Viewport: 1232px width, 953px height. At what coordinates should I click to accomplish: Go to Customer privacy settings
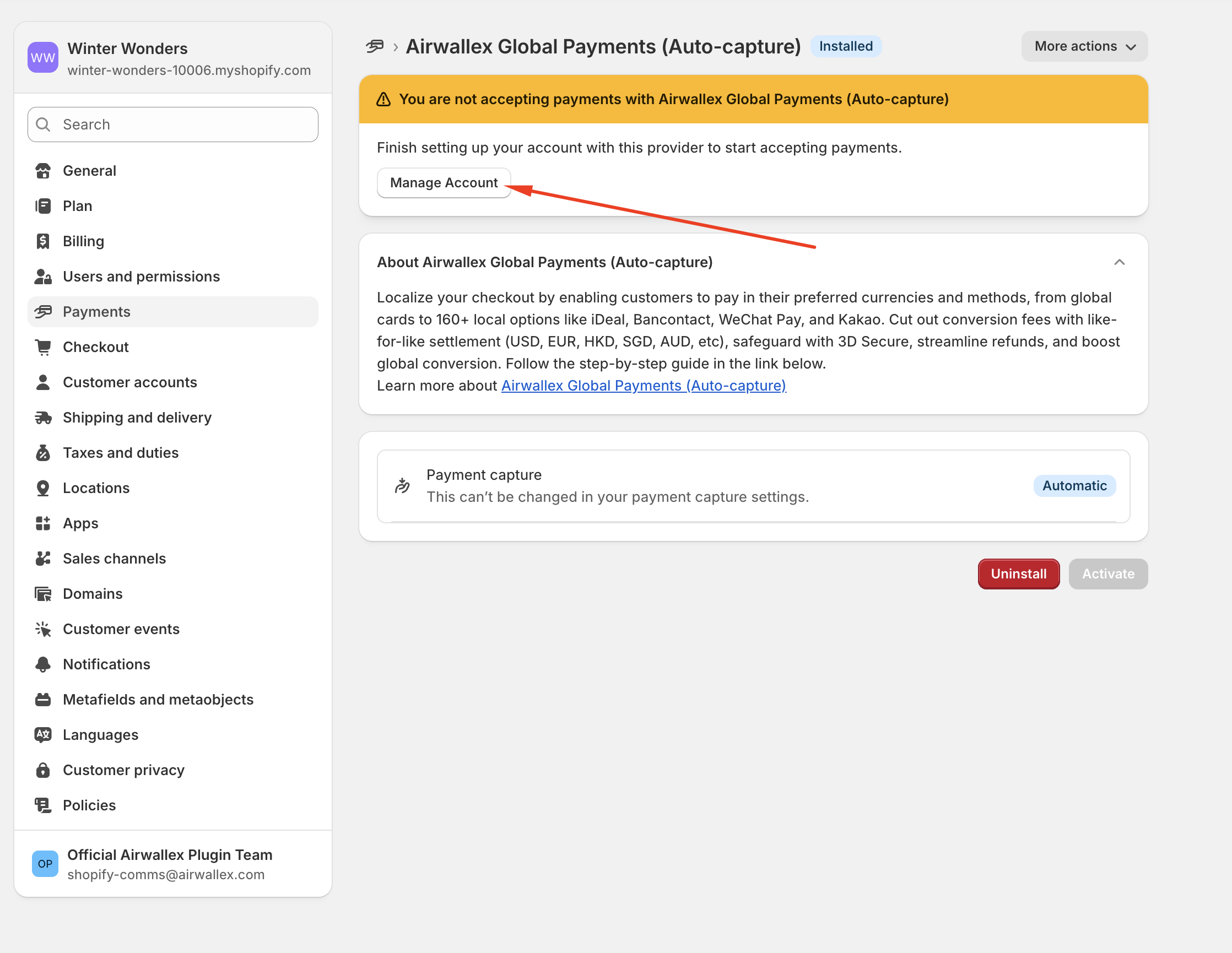coord(123,770)
